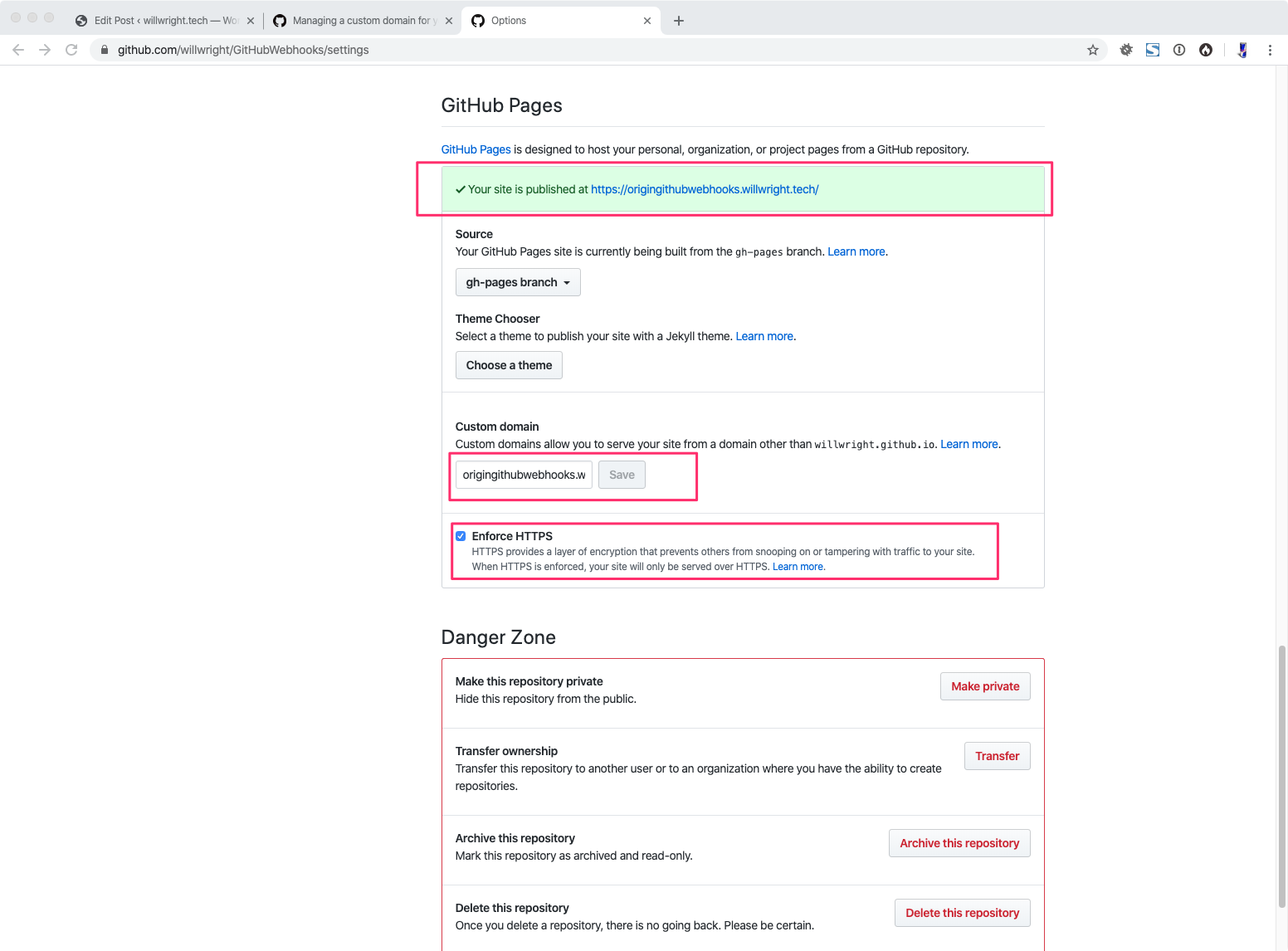
Task: Open the Chrome three-dot menu
Action: pyautogui.click(x=1270, y=50)
